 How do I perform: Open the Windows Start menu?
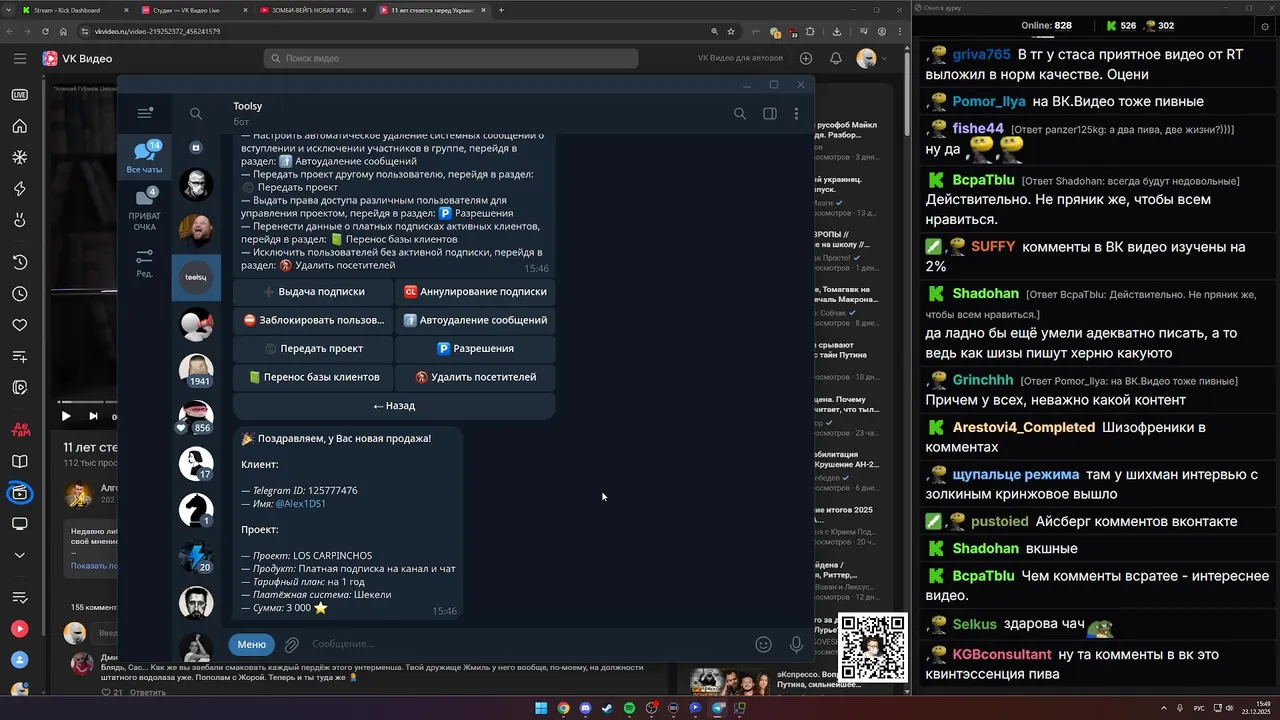coord(541,709)
